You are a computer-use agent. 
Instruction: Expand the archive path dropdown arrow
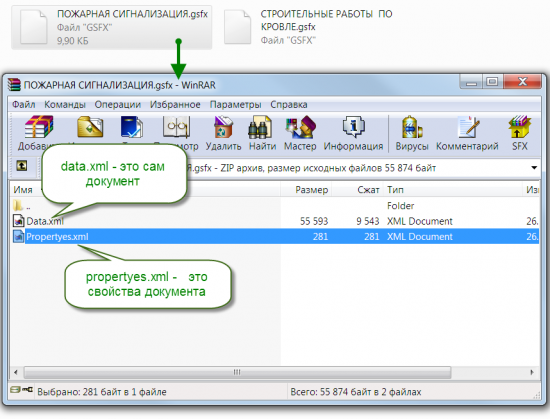pyautogui.click(x=534, y=168)
